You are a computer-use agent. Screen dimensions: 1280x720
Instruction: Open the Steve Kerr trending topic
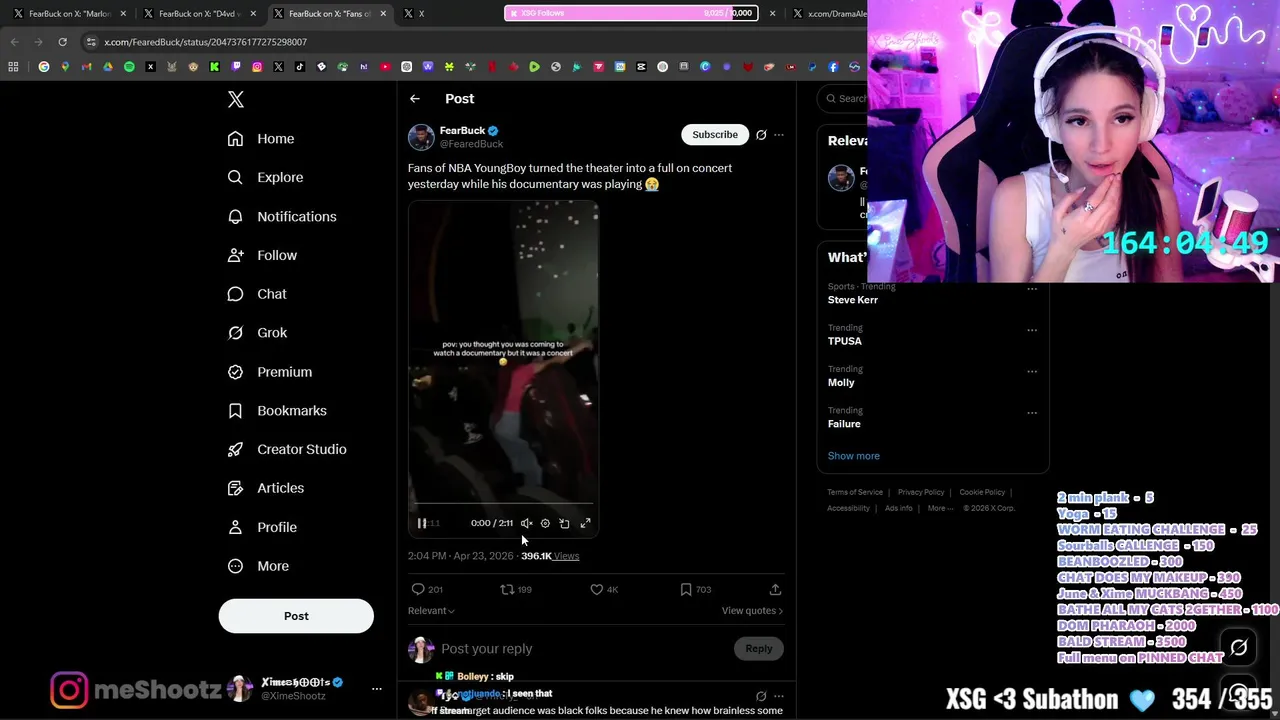click(x=853, y=300)
